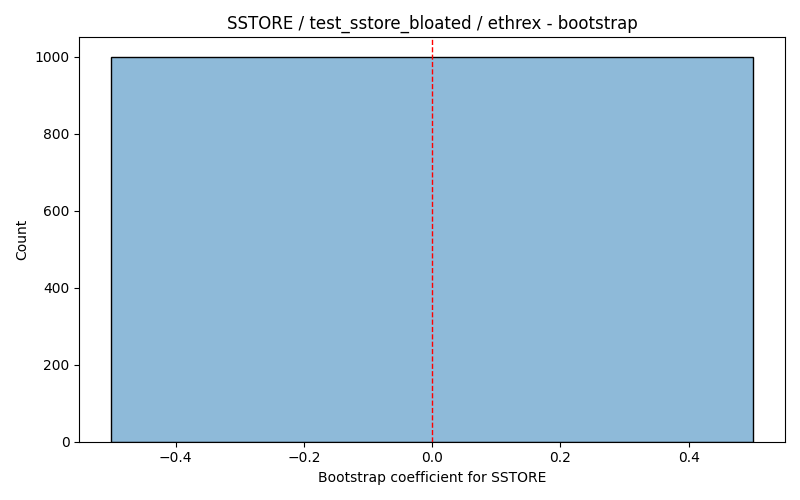Click the word SSTORE in title
Image resolution: width=800 pixels, height=500 pixels.
pos(260,23)
